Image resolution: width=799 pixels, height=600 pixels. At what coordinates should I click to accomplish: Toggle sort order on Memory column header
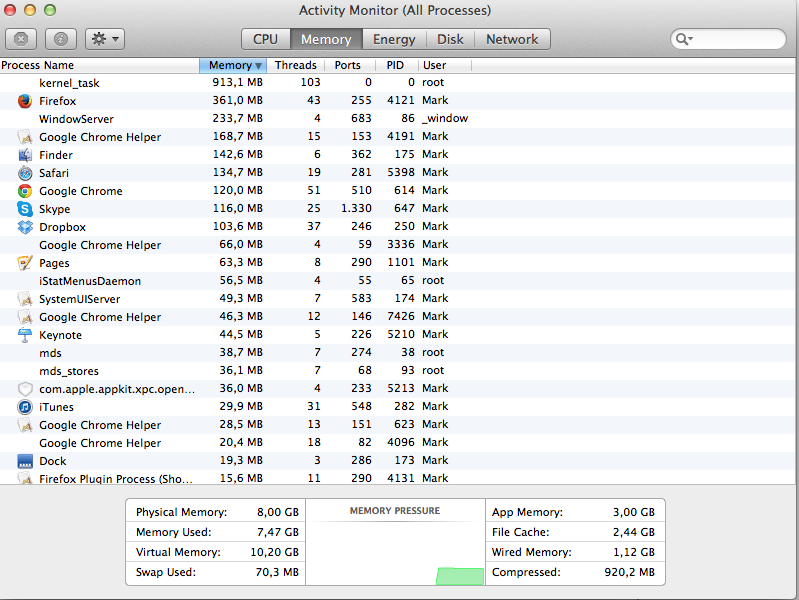pyautogui.click(x=233, y=65)
